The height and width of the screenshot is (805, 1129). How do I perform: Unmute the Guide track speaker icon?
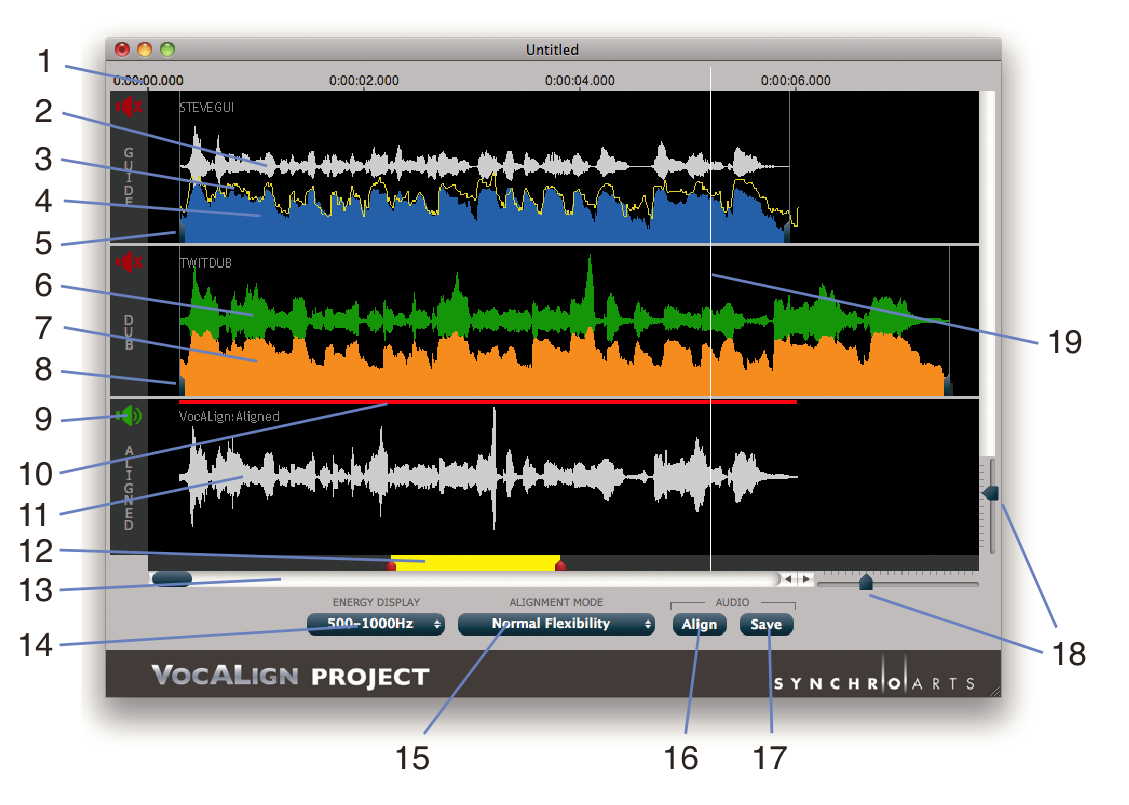point(129,106)
